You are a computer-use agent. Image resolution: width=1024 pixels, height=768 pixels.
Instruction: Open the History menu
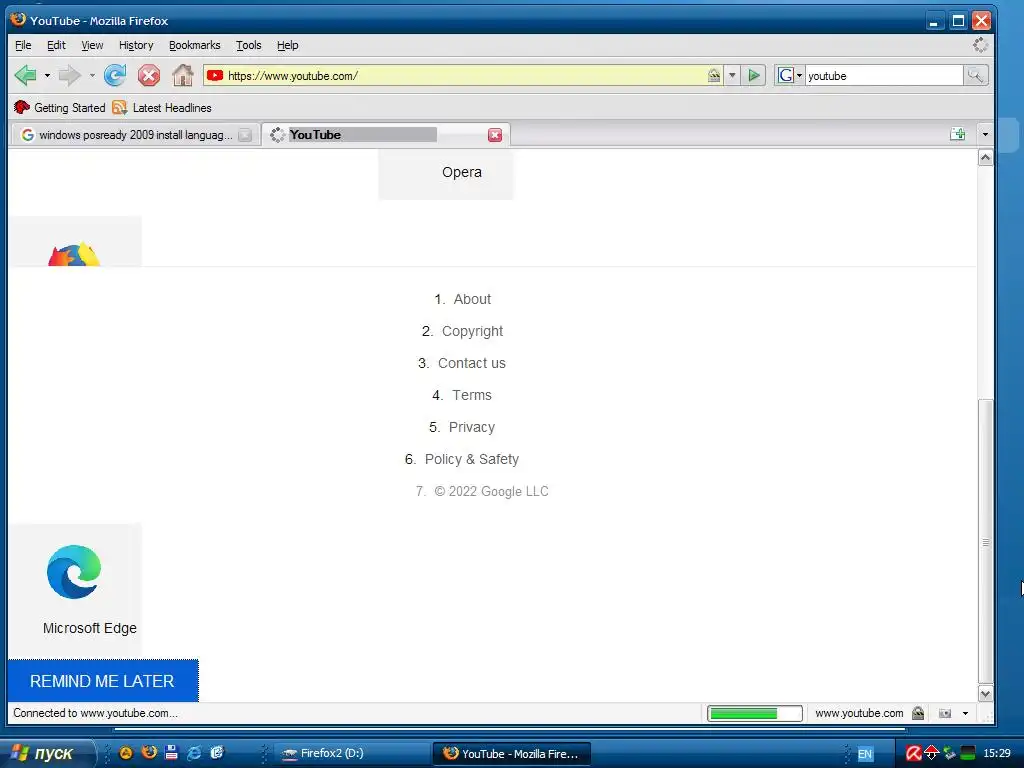click(136, 45)
